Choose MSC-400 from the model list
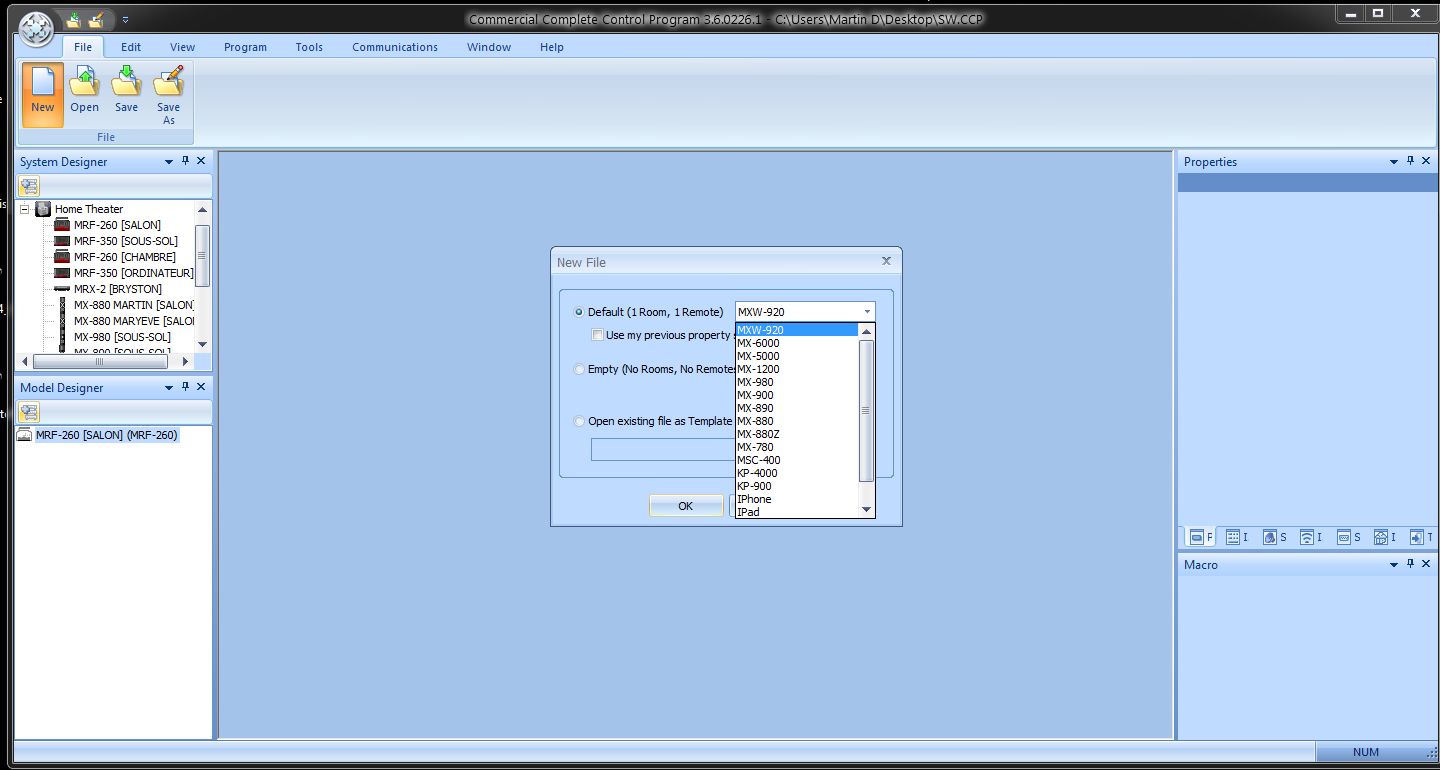This screenshot has height=770, width=1440. pos(797,460)
